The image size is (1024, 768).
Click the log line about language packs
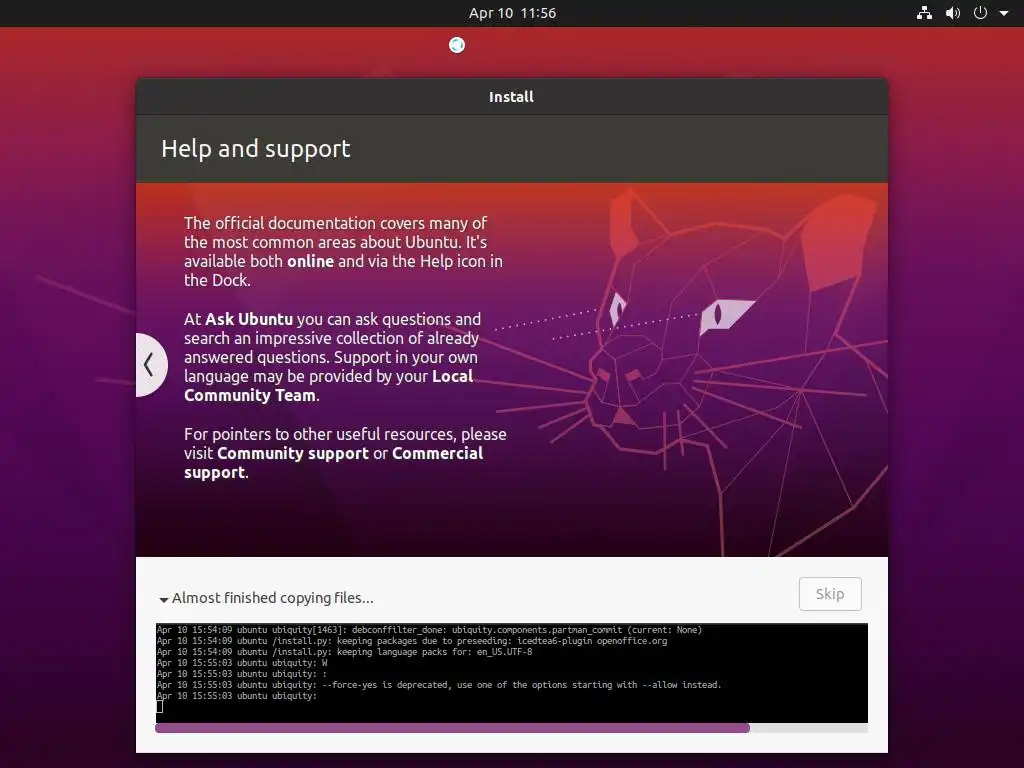coord(345,652)
